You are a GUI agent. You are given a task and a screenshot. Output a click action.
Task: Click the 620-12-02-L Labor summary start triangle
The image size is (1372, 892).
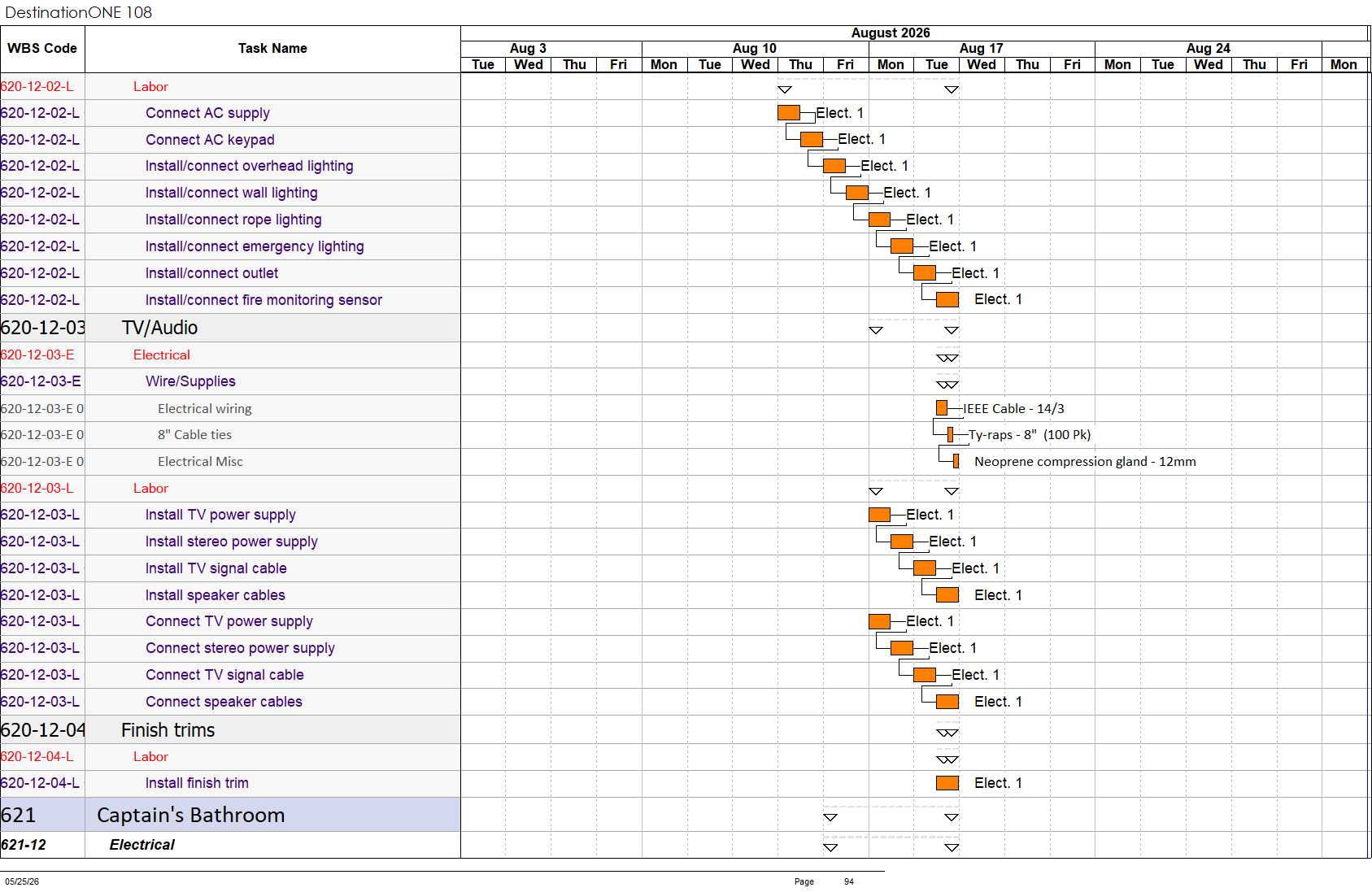(785, 89)
